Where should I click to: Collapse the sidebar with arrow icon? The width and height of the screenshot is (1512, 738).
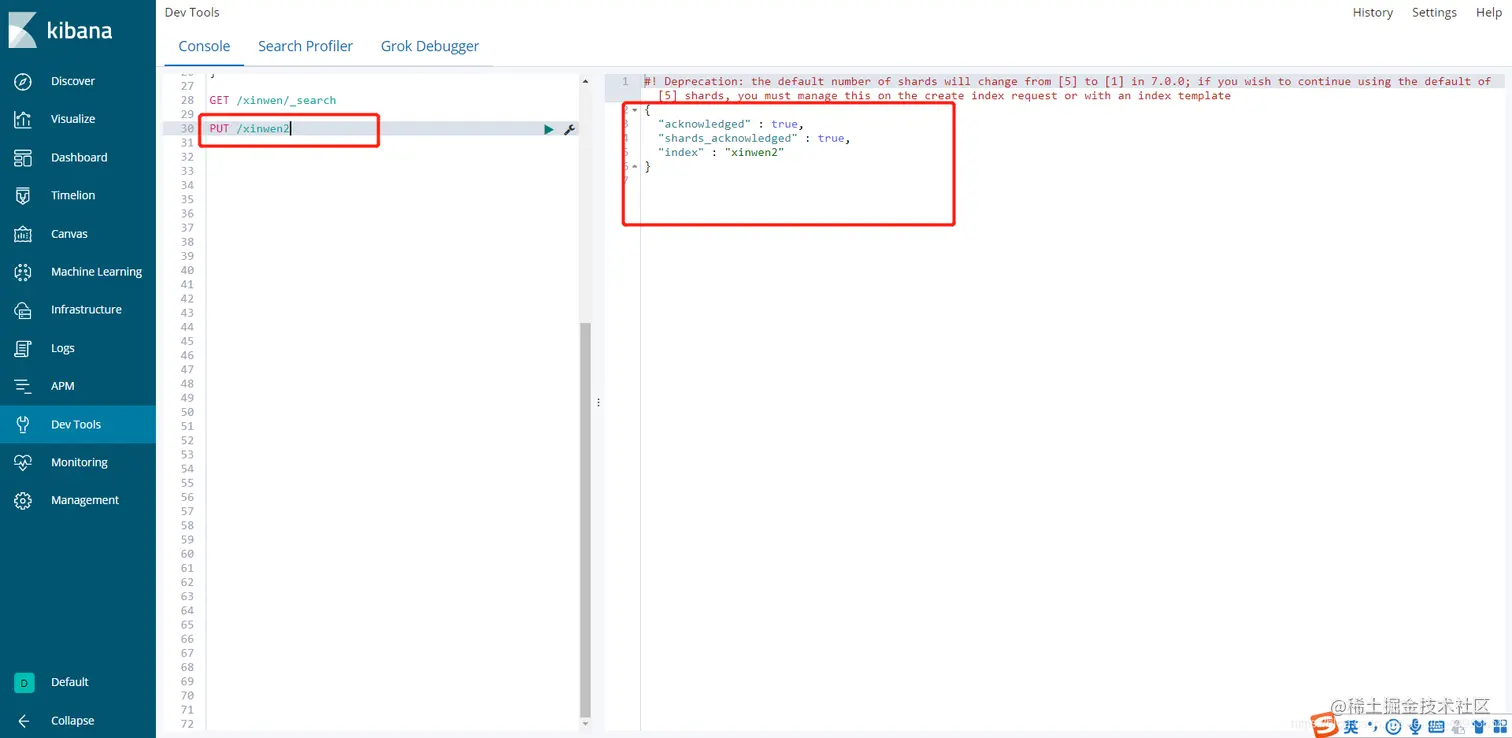tap(23, 720)
